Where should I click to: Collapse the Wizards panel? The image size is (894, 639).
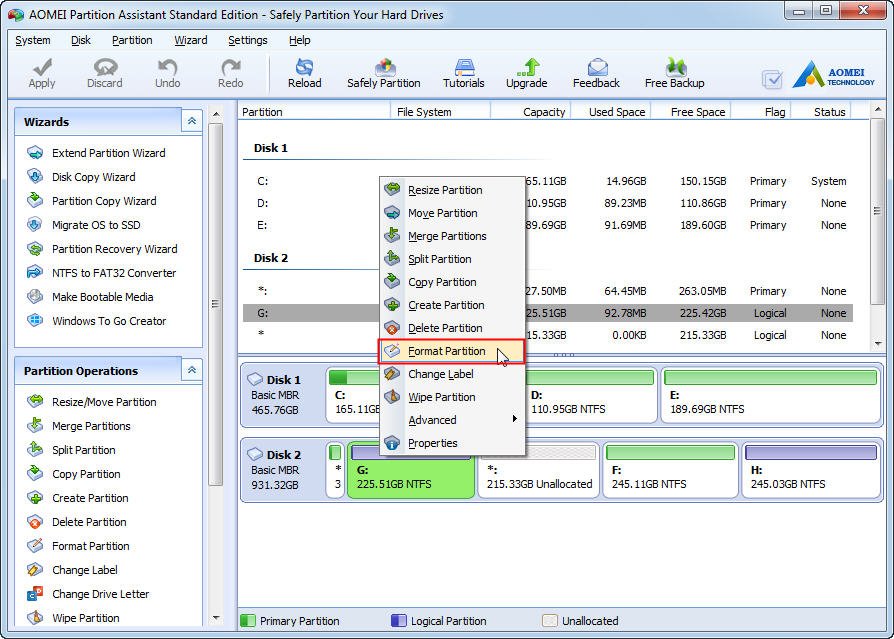click(x=192, y=121)
